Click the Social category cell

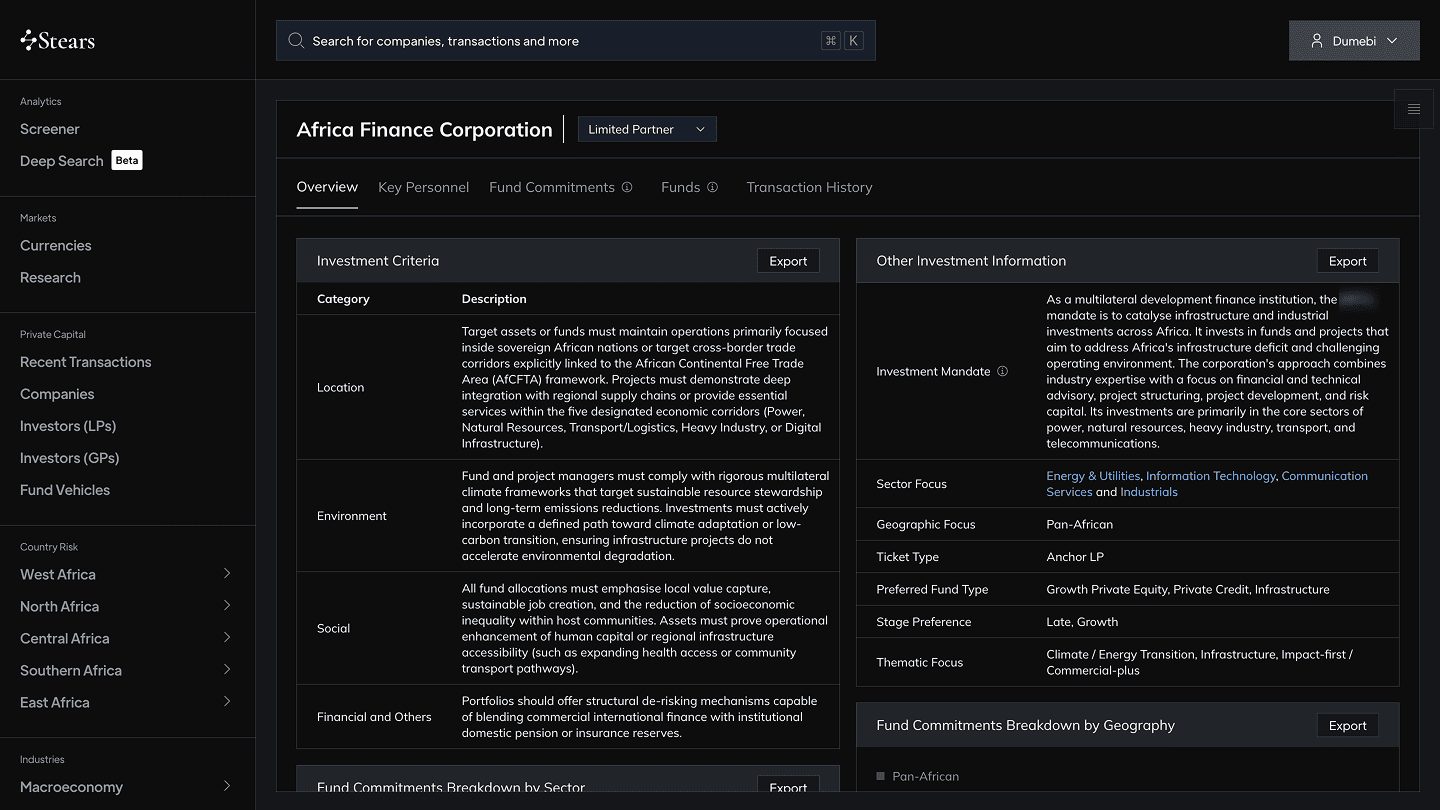point(333,628)
